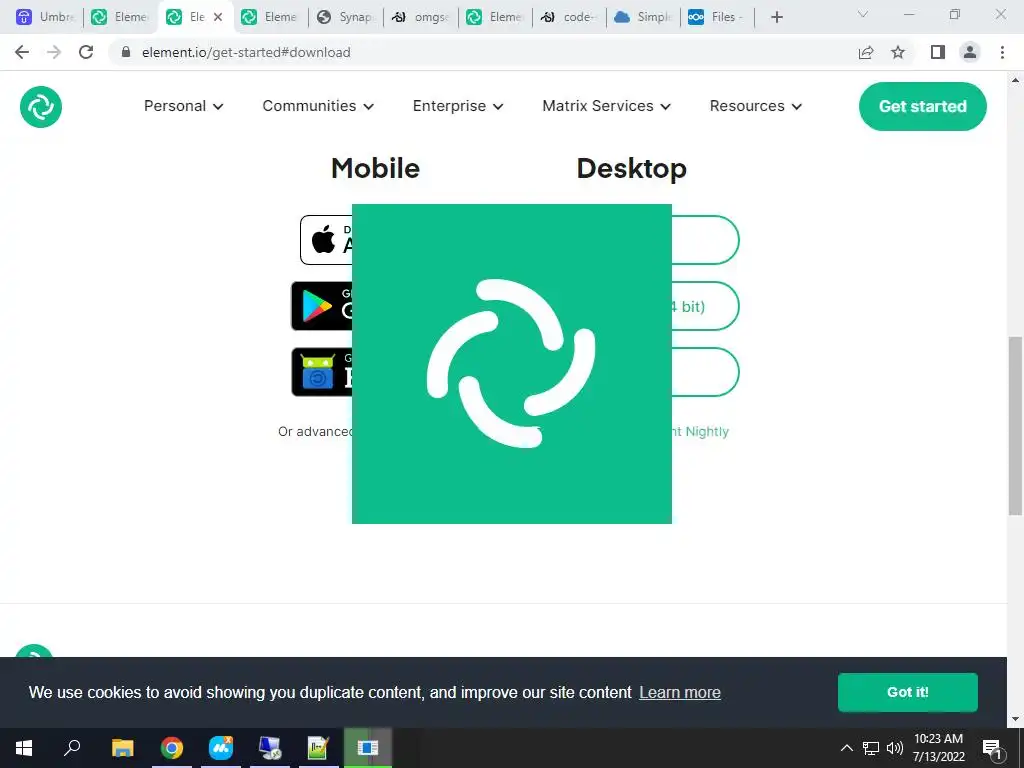Click Element logo in site header

[x=40, y=106]
